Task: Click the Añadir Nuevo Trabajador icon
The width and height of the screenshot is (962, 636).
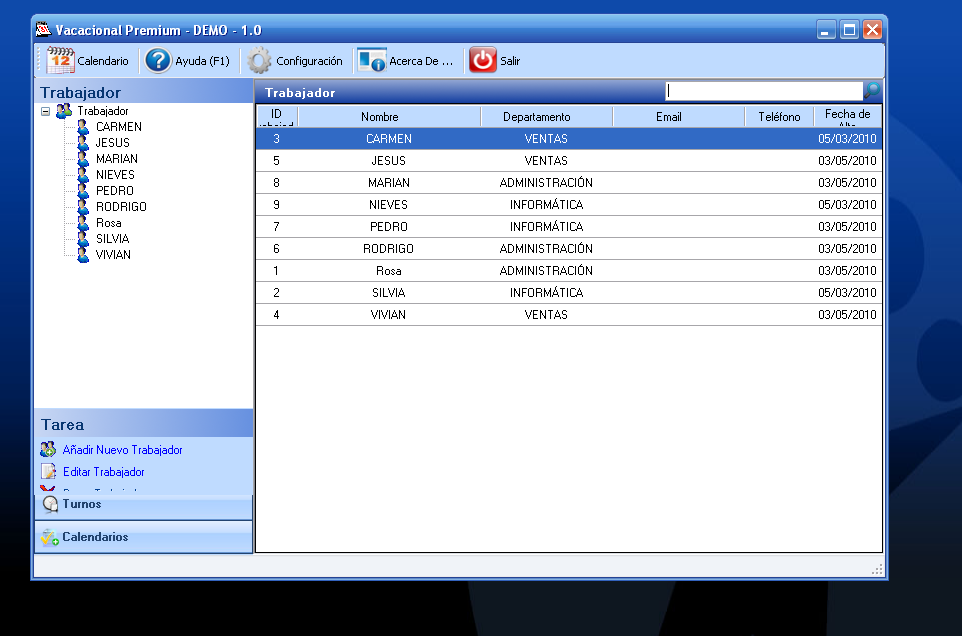Action: pyautogui.click(x=48, y=450)
